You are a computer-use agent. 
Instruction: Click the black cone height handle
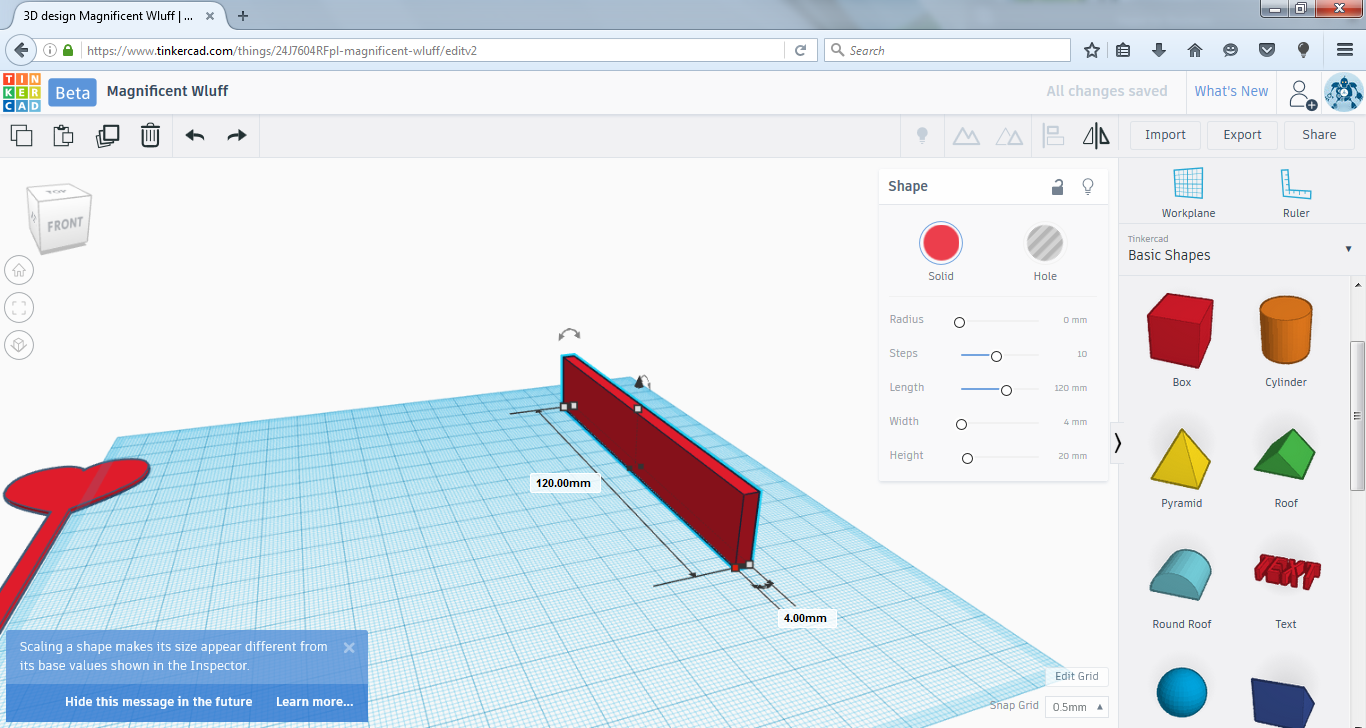[x=640, y=381]
